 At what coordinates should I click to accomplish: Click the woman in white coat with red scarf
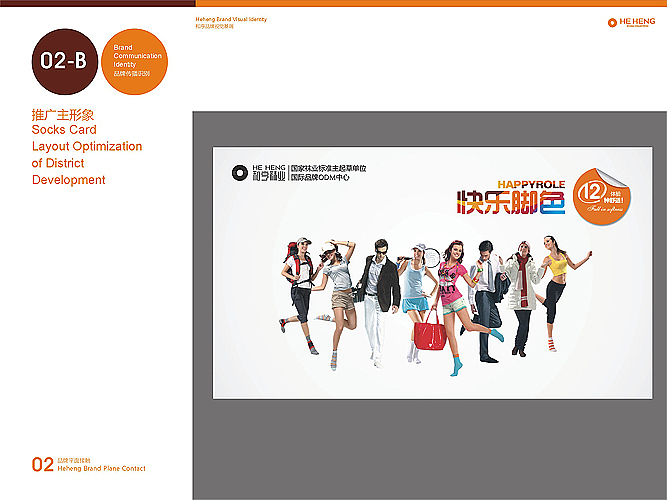(523, 298)
